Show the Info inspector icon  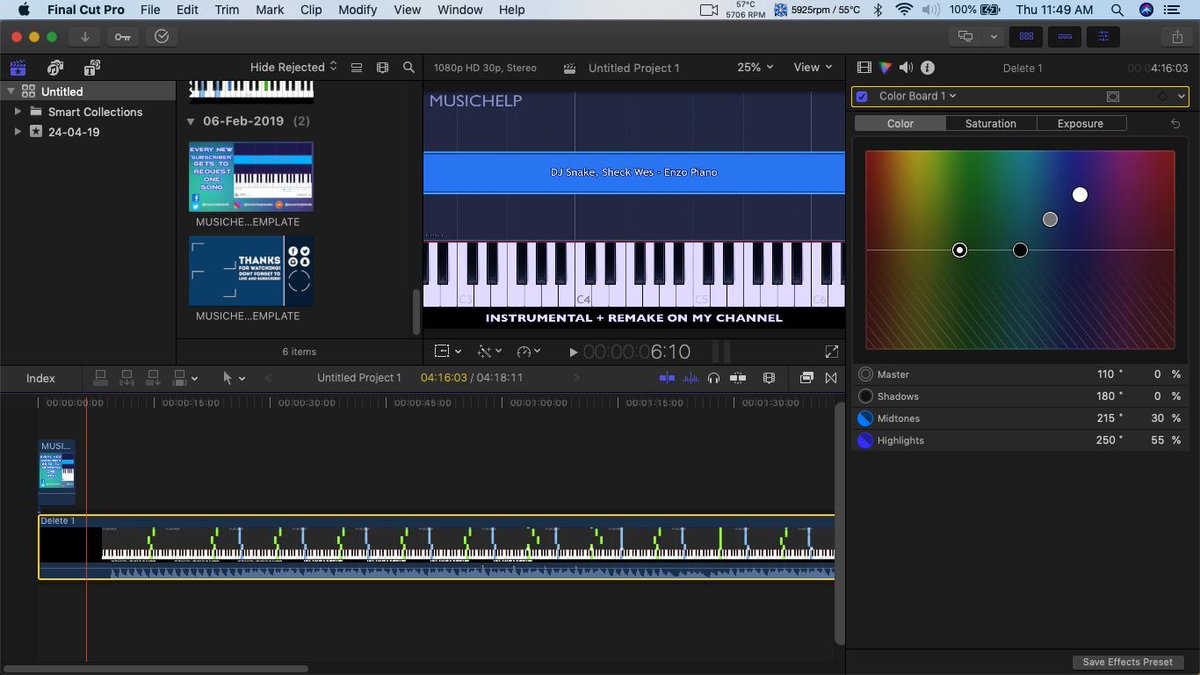(927, 67)
